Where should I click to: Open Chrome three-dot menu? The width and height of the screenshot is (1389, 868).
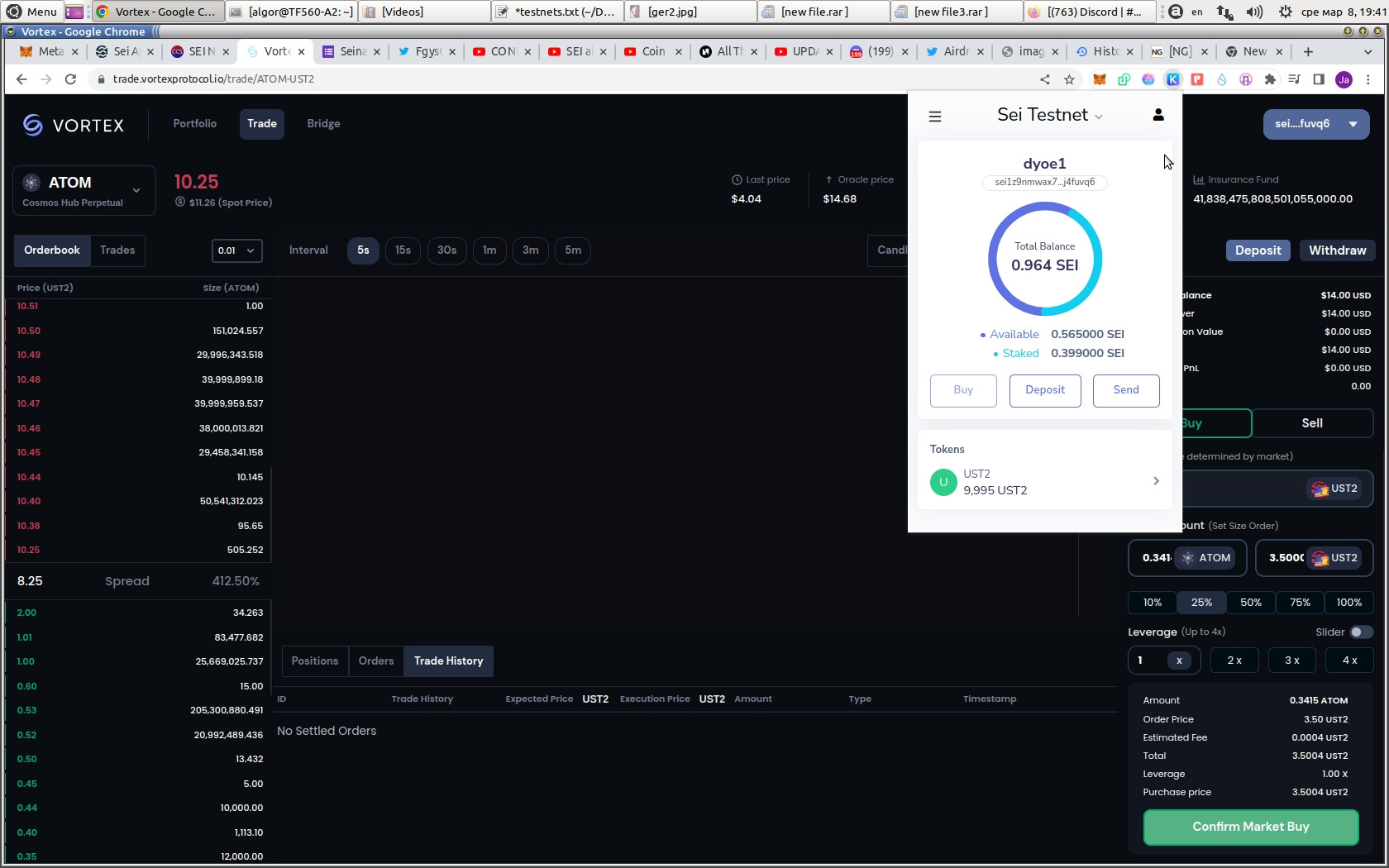coord(1368,79)
